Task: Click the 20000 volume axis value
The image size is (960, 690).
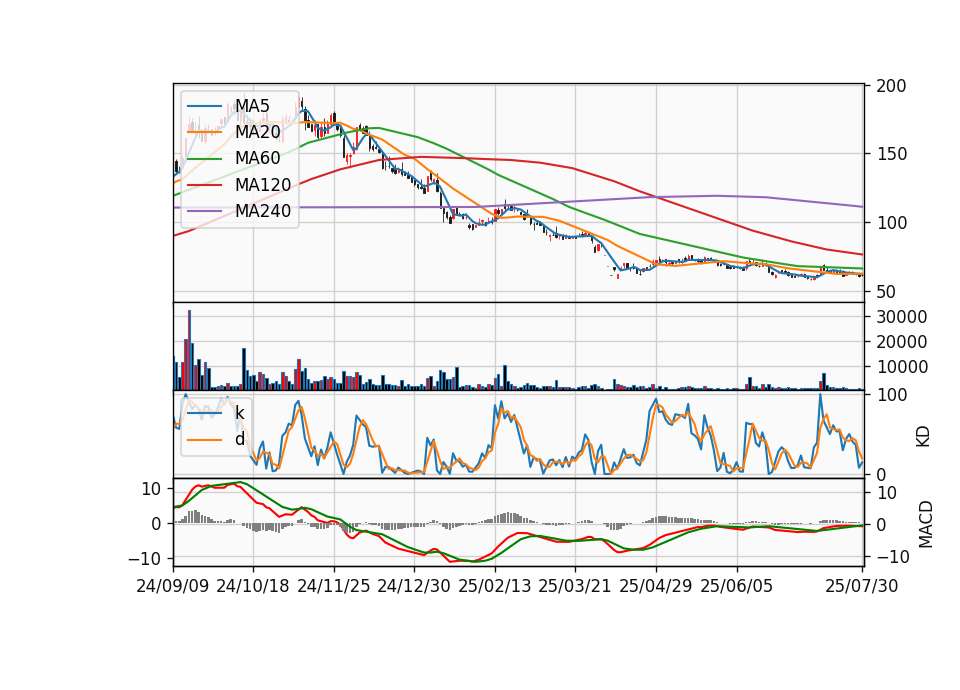Action: click(902, 342)
